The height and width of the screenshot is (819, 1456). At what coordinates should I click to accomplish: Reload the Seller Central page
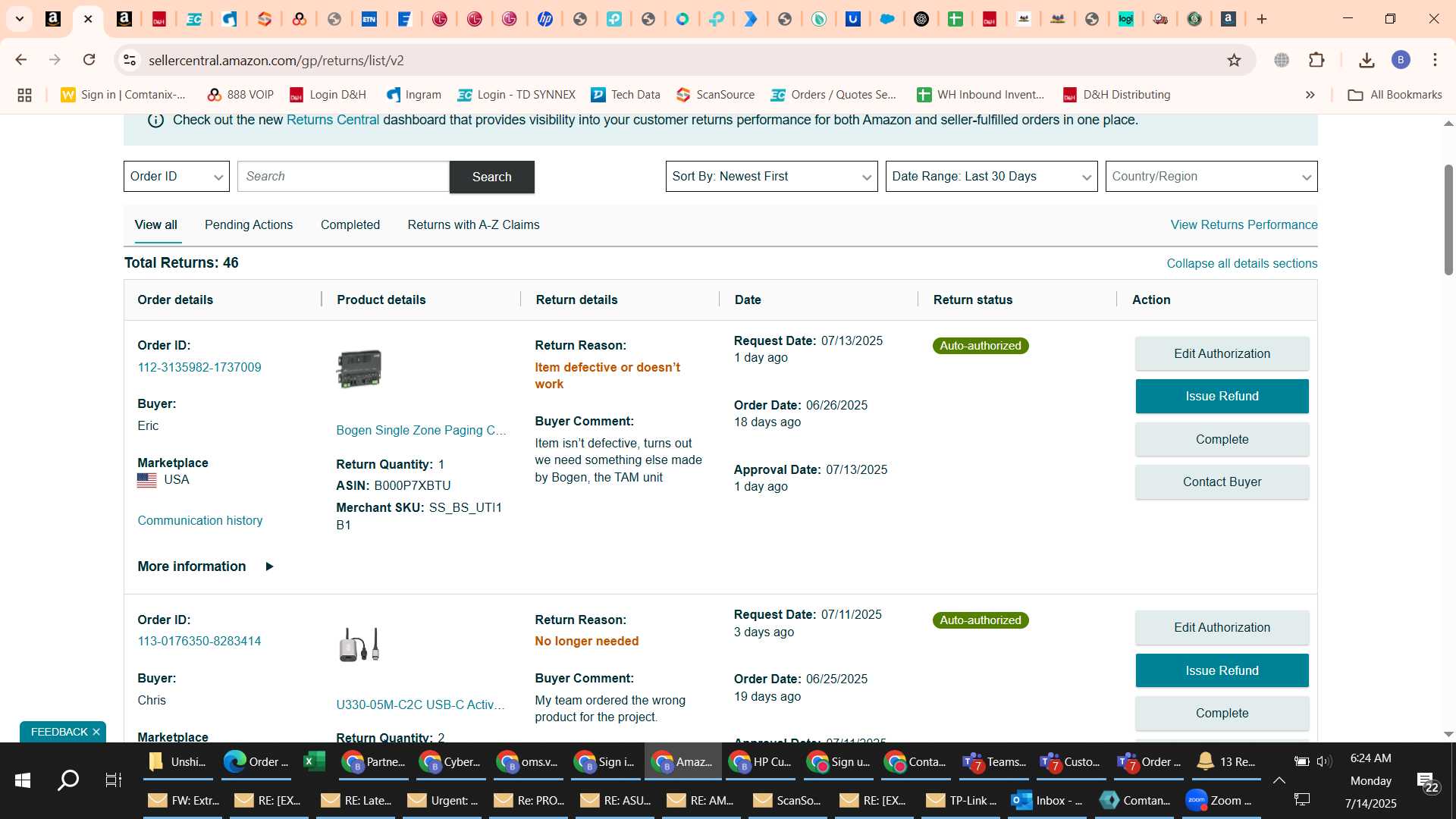[89, 60]
